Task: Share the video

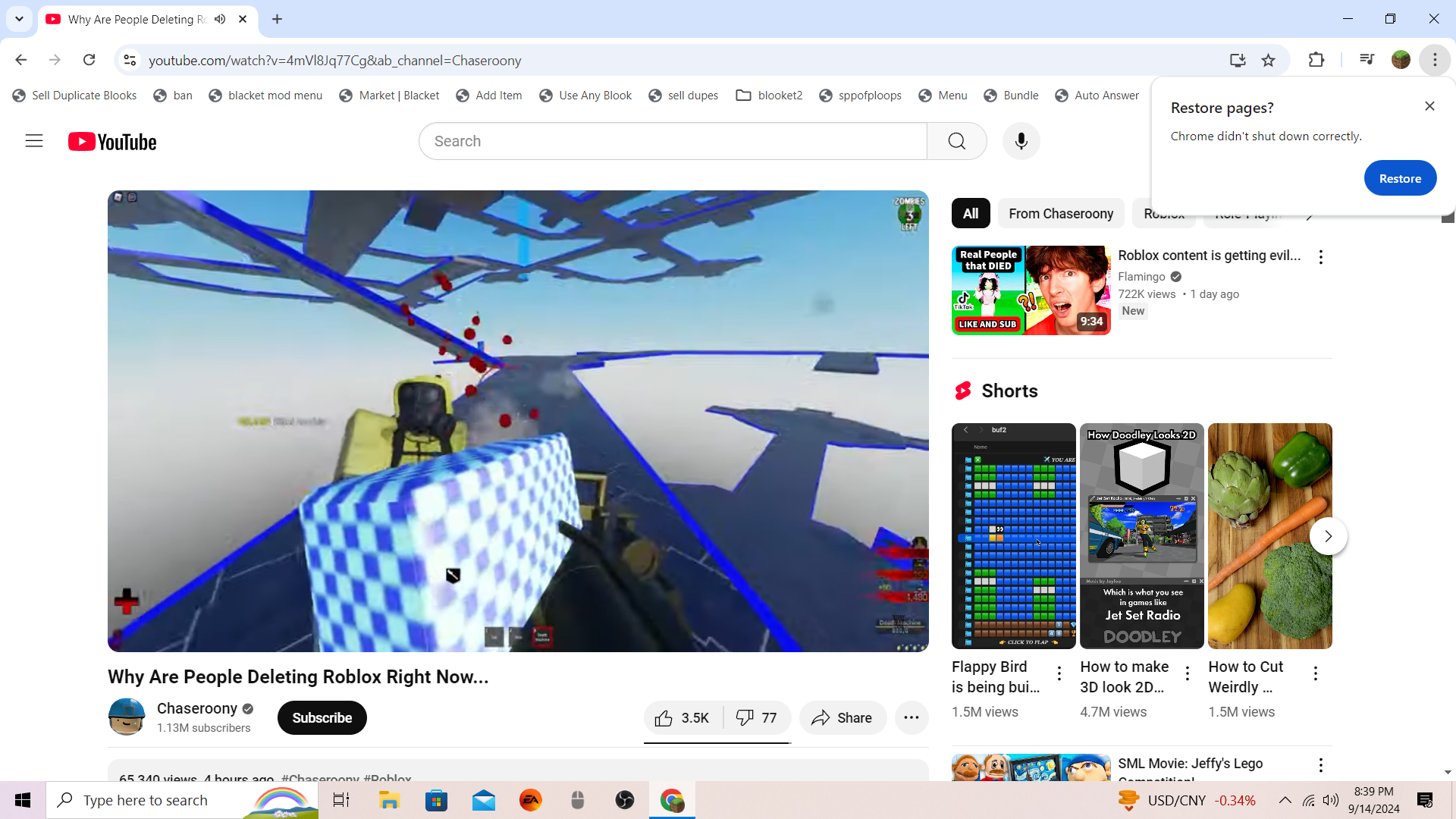Action: click(842, 718)
